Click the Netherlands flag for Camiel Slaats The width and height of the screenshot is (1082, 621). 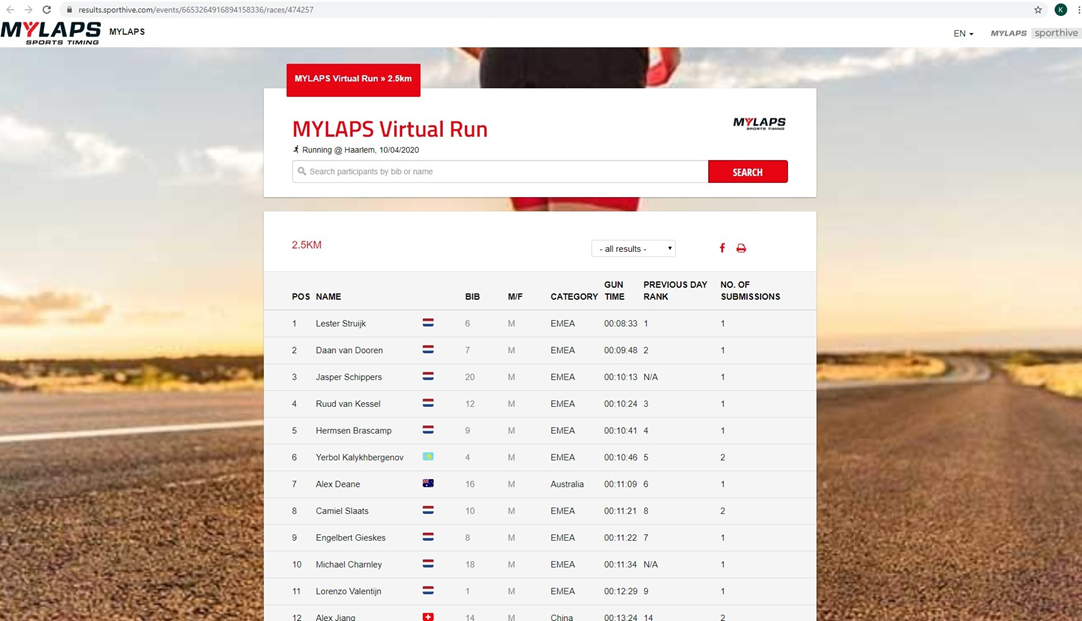[428, 511]
